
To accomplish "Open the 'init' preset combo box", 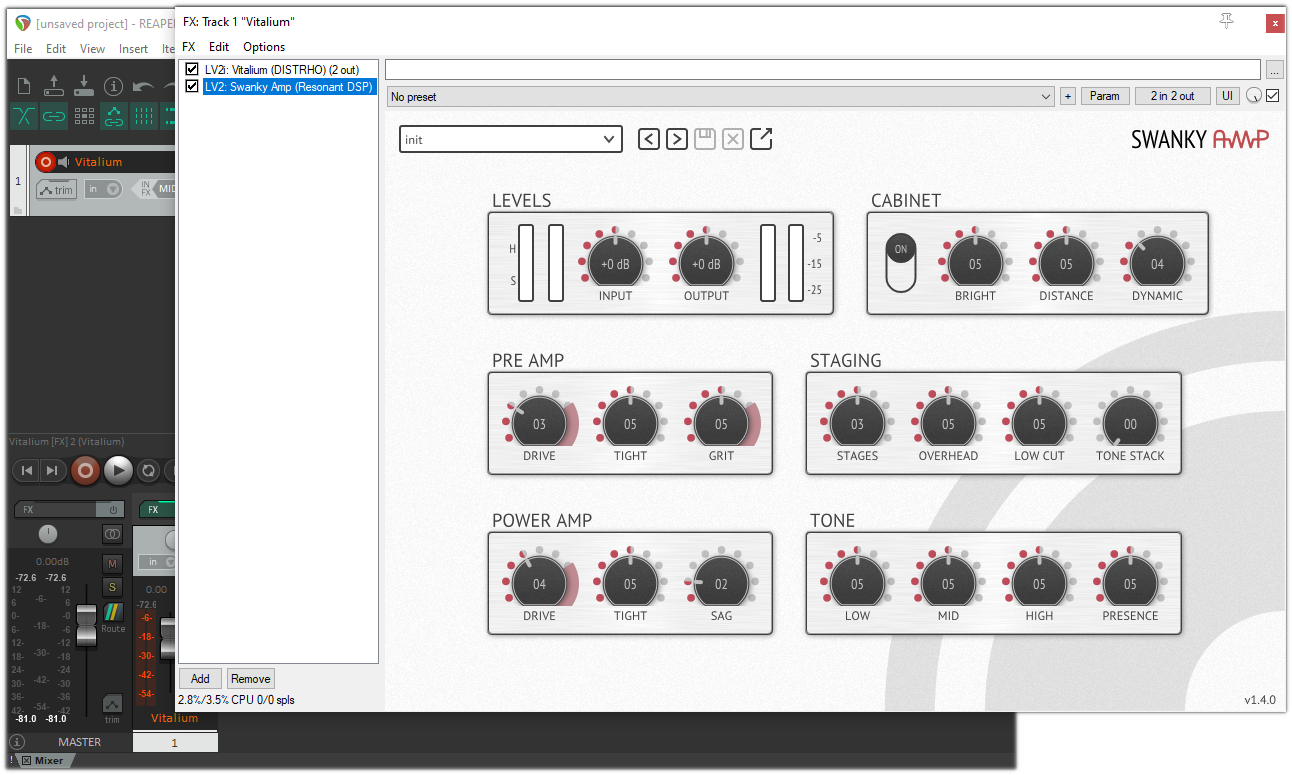I will pyautogui.click(x=511, y=139).
